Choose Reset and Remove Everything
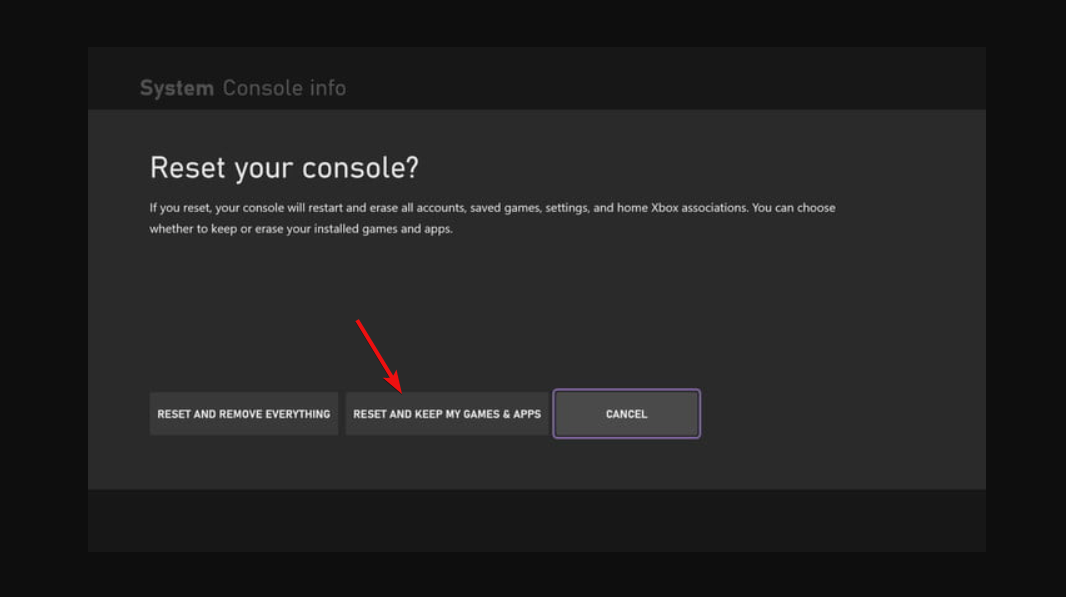Image resolution: width=1066 pixels, height=597 pixels. [x=243, y=413]
